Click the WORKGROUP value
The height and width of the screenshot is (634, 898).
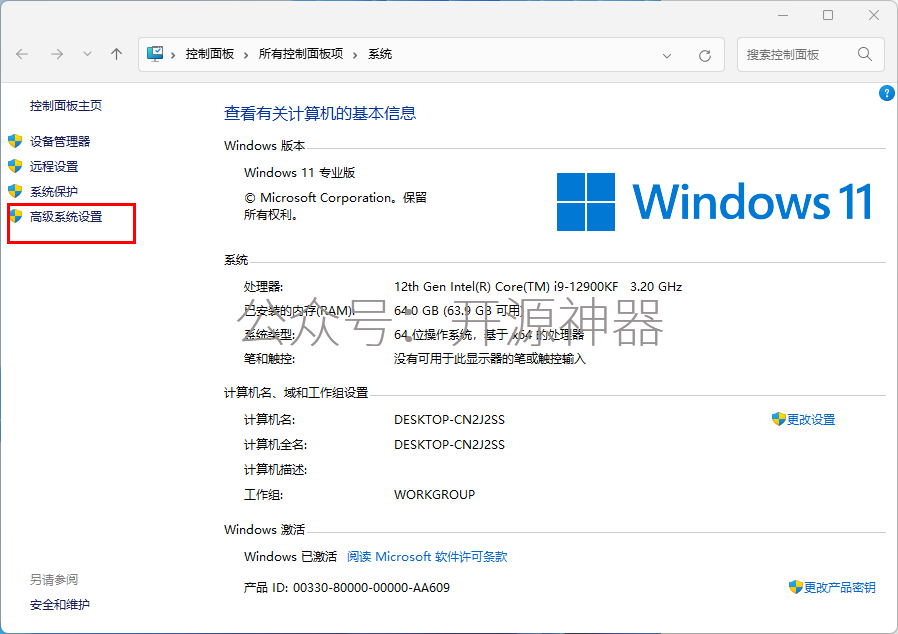point(435,495)
